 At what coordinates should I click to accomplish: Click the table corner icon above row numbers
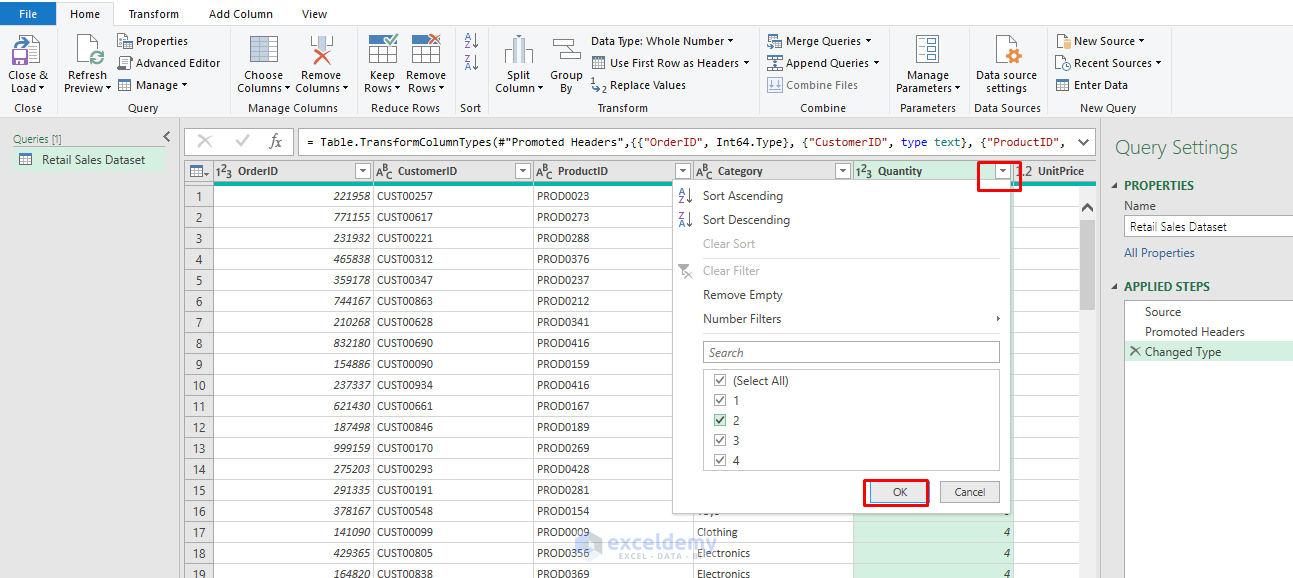point(198,172)
